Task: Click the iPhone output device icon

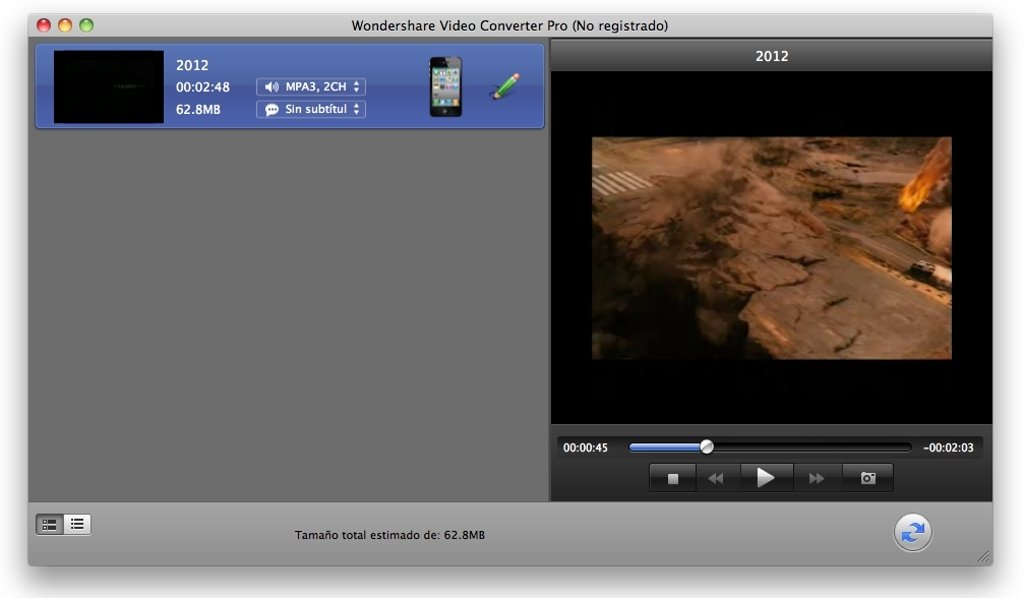Action: click(x=445, y=87)
